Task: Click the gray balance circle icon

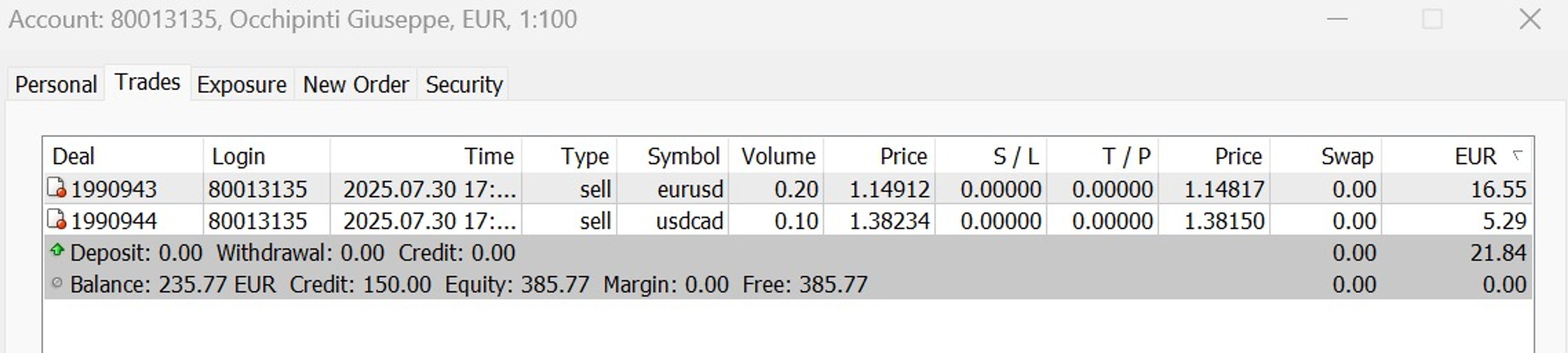Action: (57, 283)
